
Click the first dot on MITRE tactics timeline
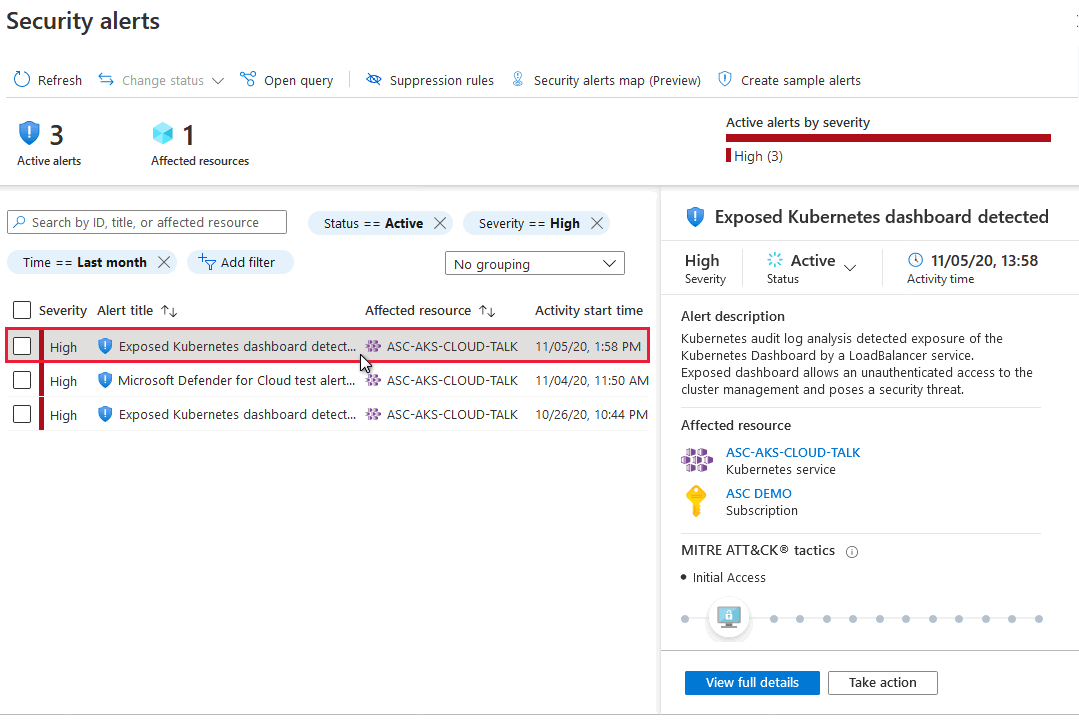click(685, 619)
